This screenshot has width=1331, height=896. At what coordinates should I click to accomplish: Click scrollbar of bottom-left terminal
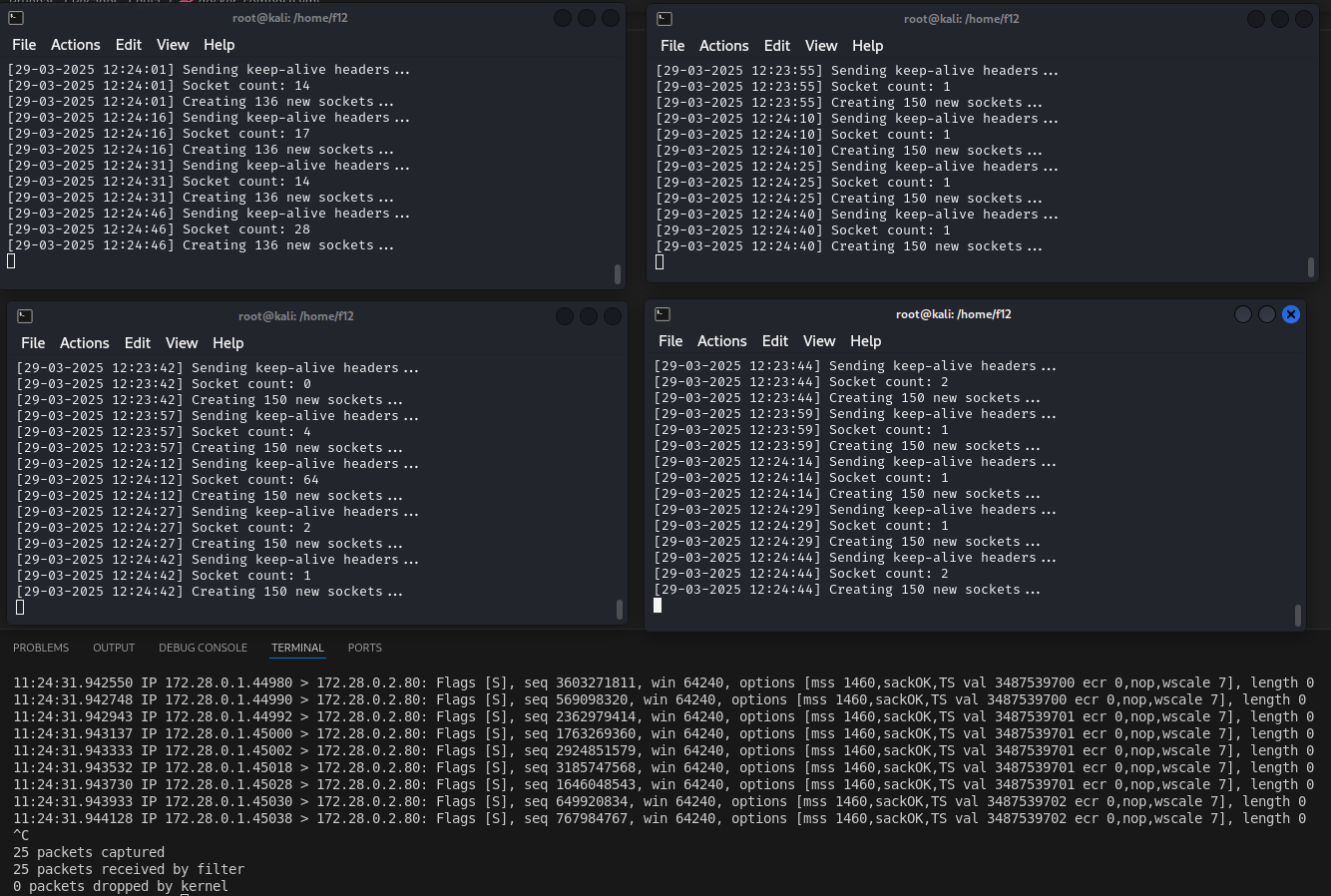(620, 609)
